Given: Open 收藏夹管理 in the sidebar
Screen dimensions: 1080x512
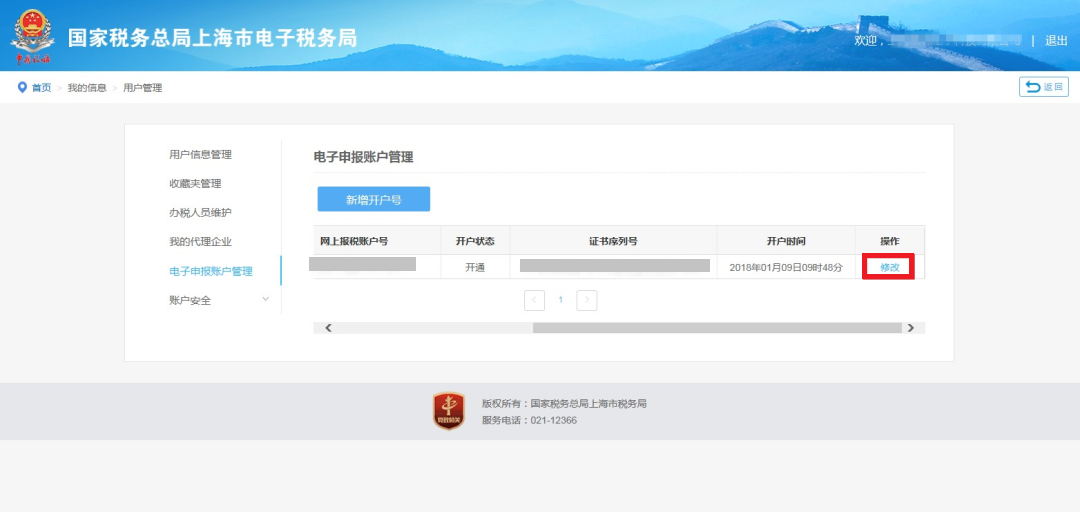Looking at the screenshot, I should tap(195, 184).
